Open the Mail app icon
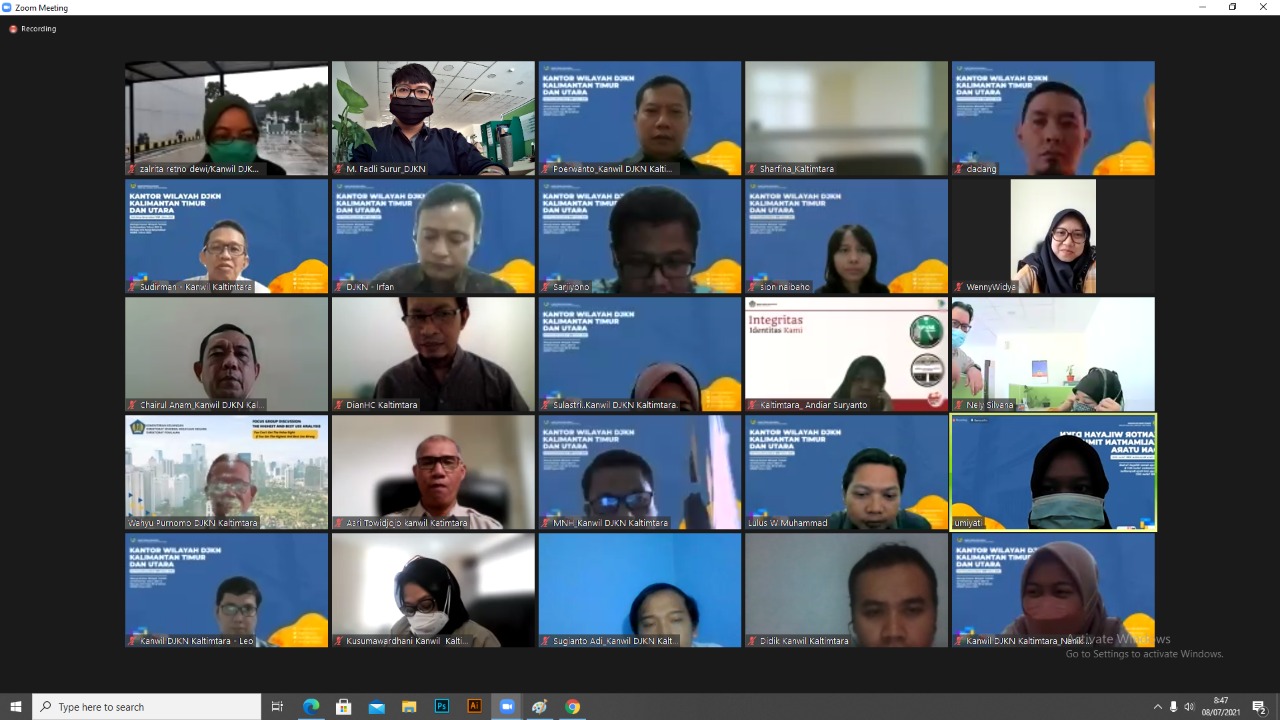Viewport: 1280px width, 720px height. [376, 706]
